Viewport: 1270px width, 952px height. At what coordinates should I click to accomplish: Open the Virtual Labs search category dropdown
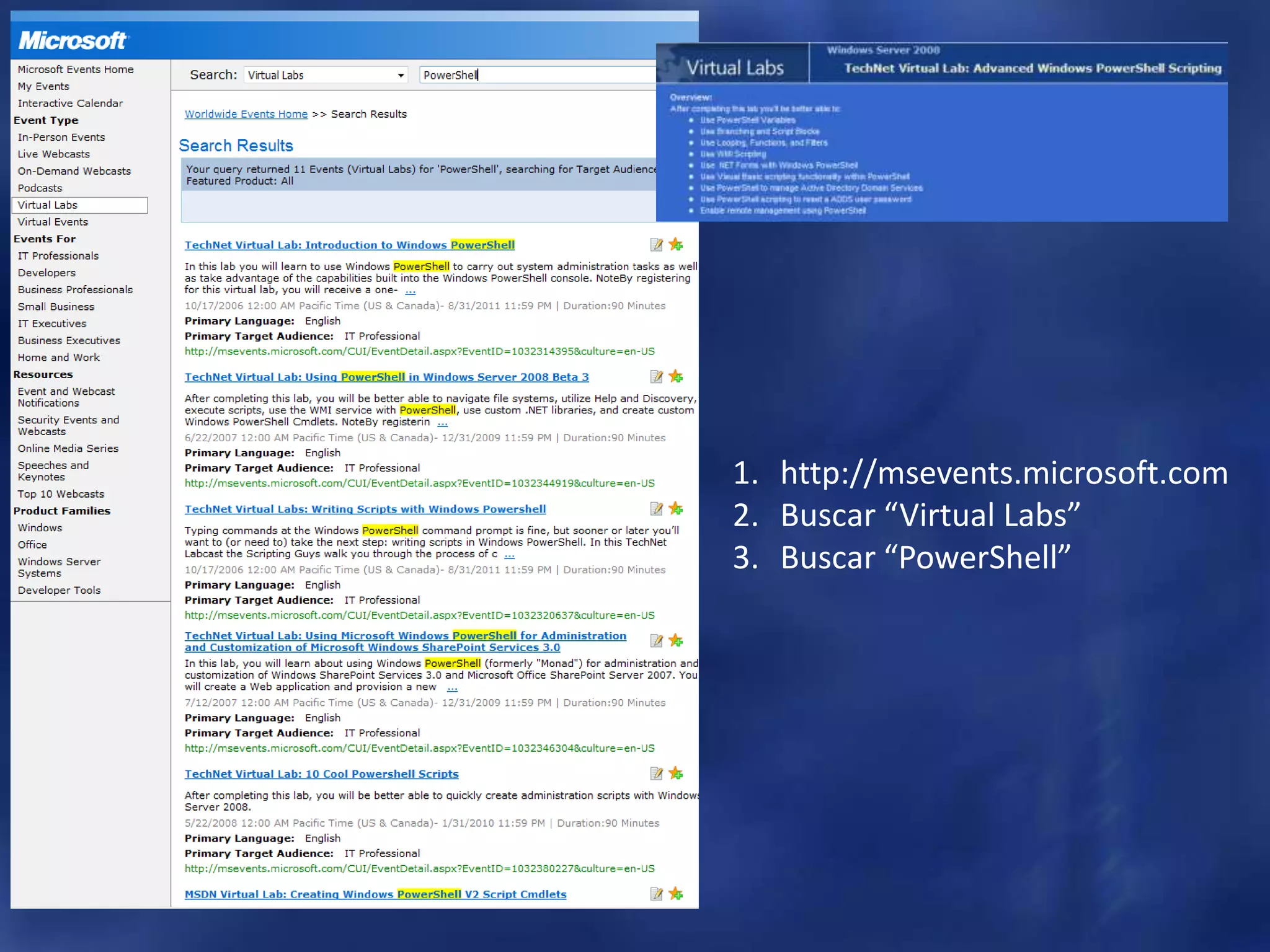point(326,75)
